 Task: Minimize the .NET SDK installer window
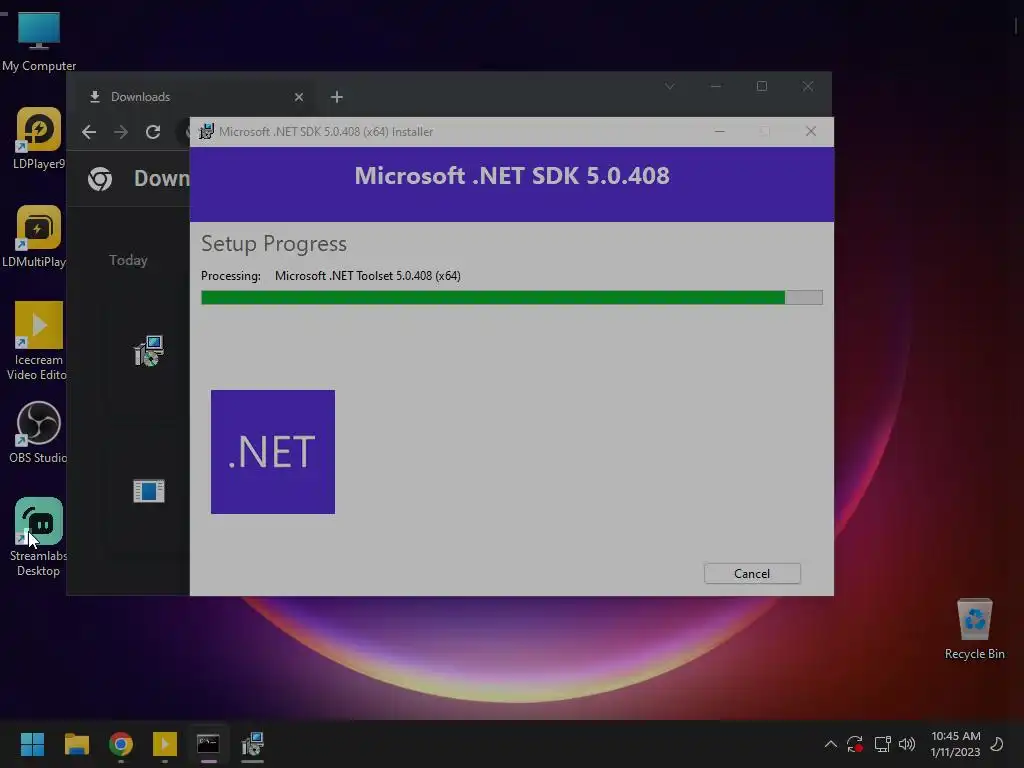pos(720,131)
